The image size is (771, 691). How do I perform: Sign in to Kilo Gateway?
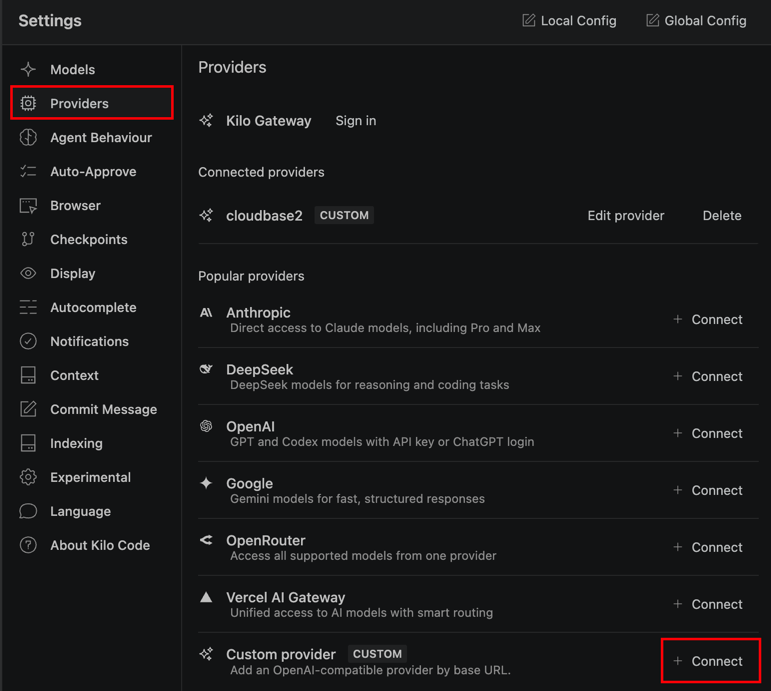tap(356, 120)
